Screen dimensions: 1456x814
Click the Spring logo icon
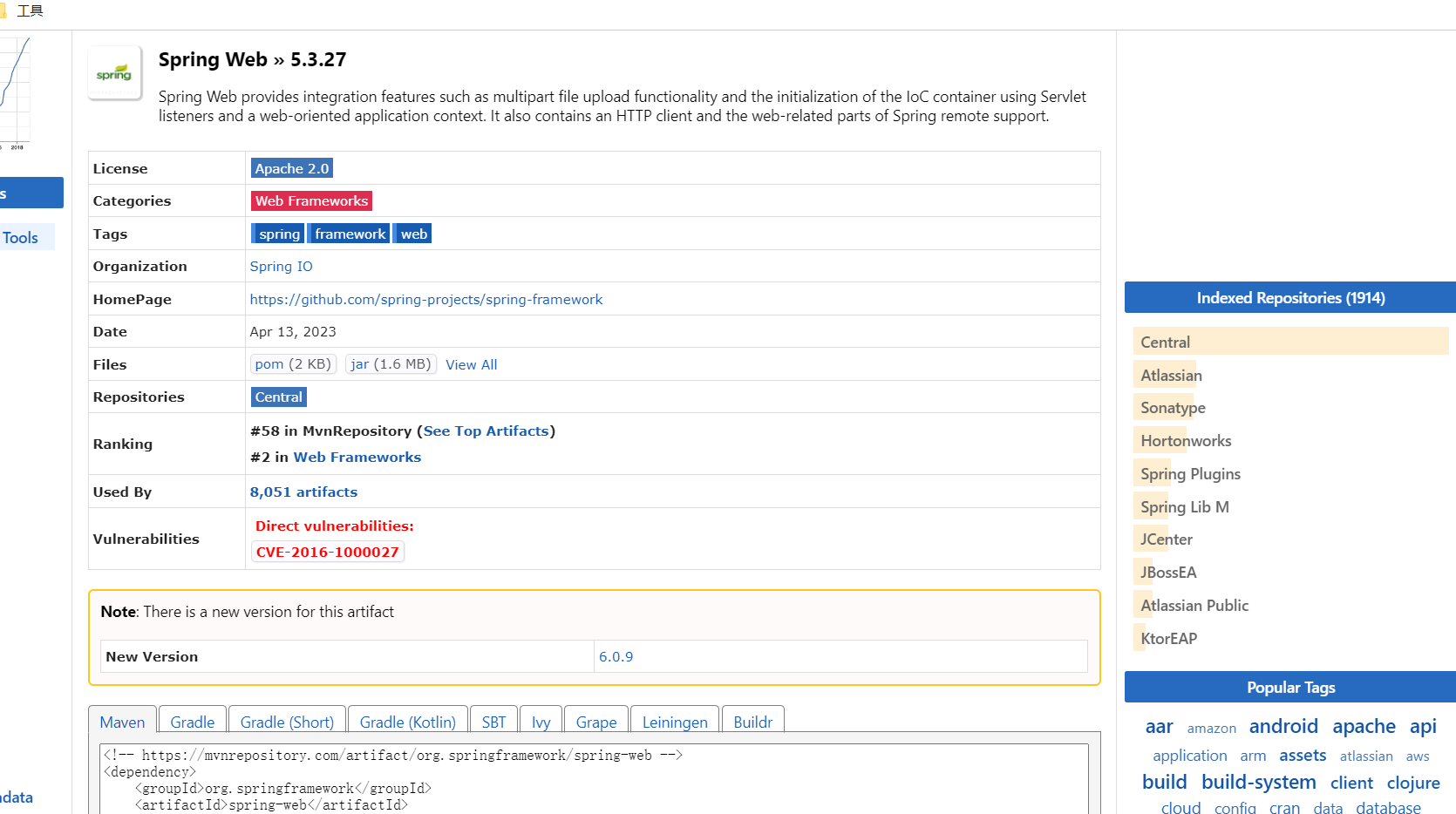click(114, 73)
